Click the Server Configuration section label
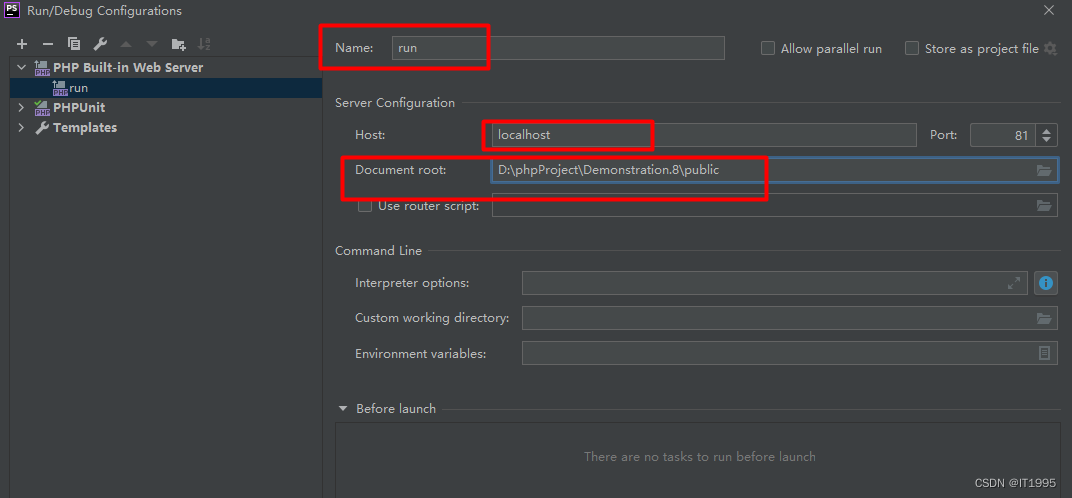 (x=394, y=103)
